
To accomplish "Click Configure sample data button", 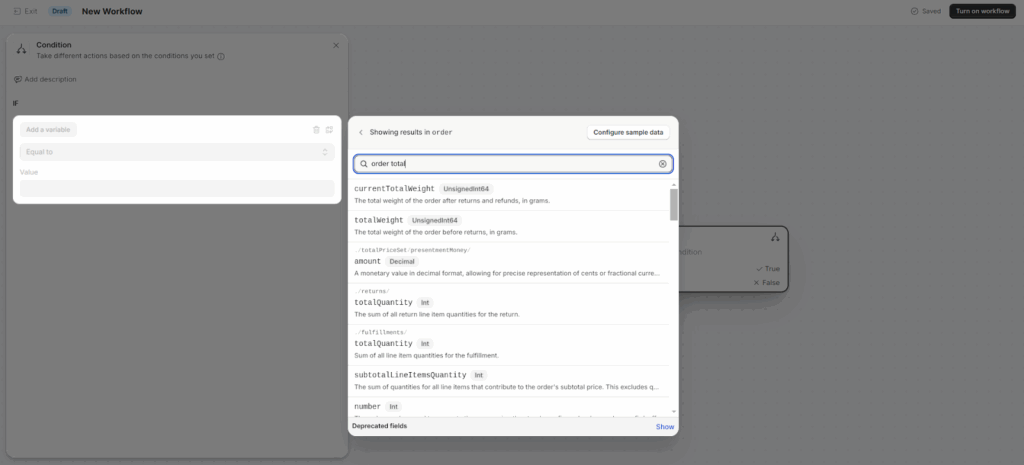I will 628,132.
